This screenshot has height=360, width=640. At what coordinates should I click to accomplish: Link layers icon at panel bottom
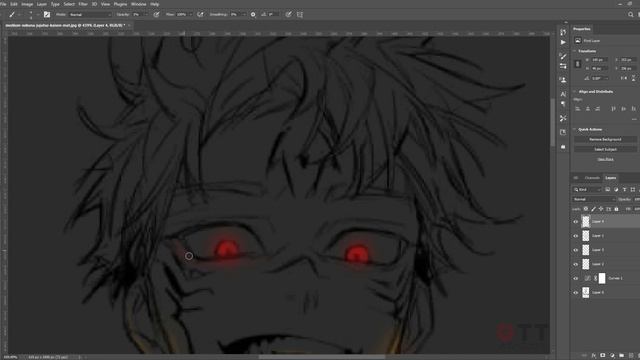pyautogui.click(x=584, y=356)
